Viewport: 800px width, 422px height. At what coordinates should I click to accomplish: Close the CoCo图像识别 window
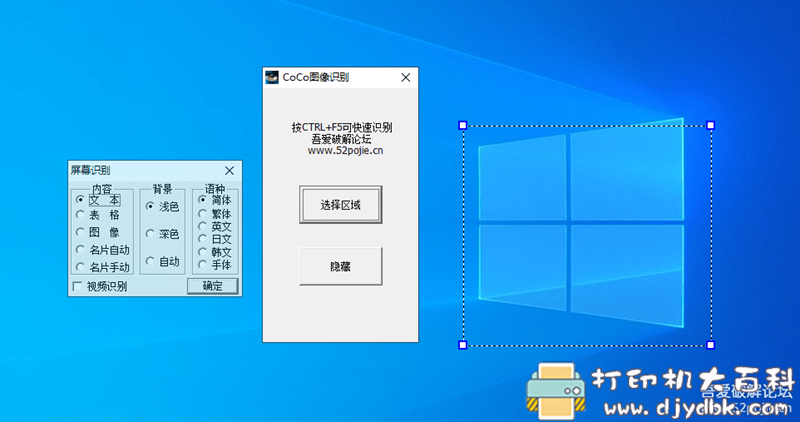pyautogui.click(x=406, y=77)
